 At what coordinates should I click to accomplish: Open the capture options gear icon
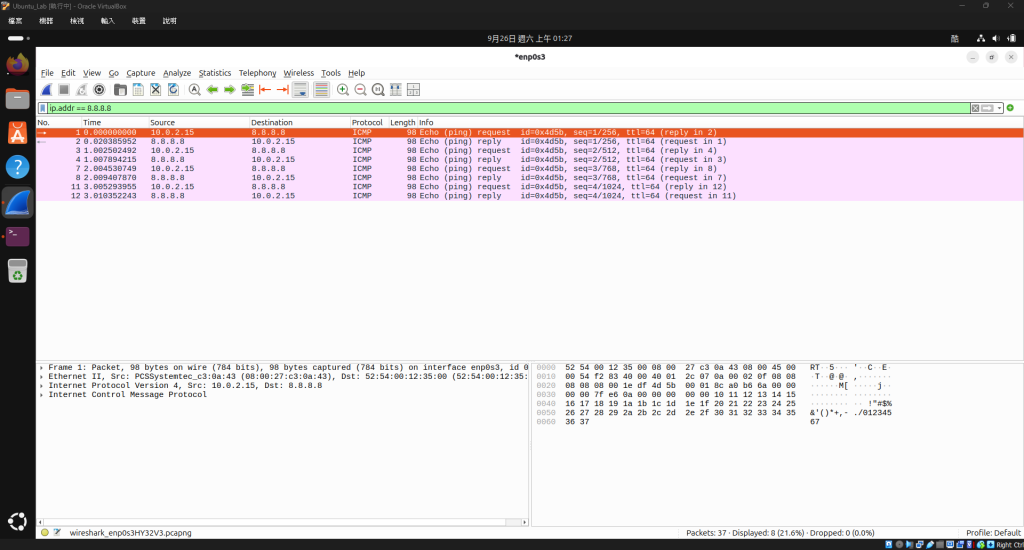tap(99, 90)
